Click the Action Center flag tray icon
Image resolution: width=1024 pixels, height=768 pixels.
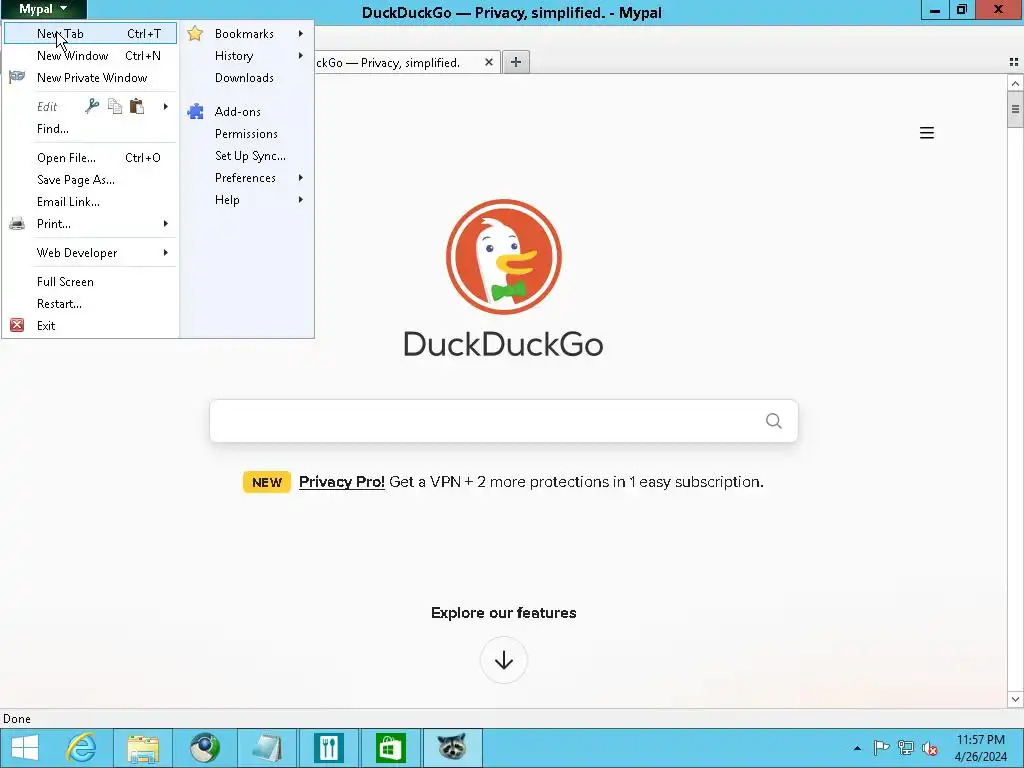coord(881,748)
